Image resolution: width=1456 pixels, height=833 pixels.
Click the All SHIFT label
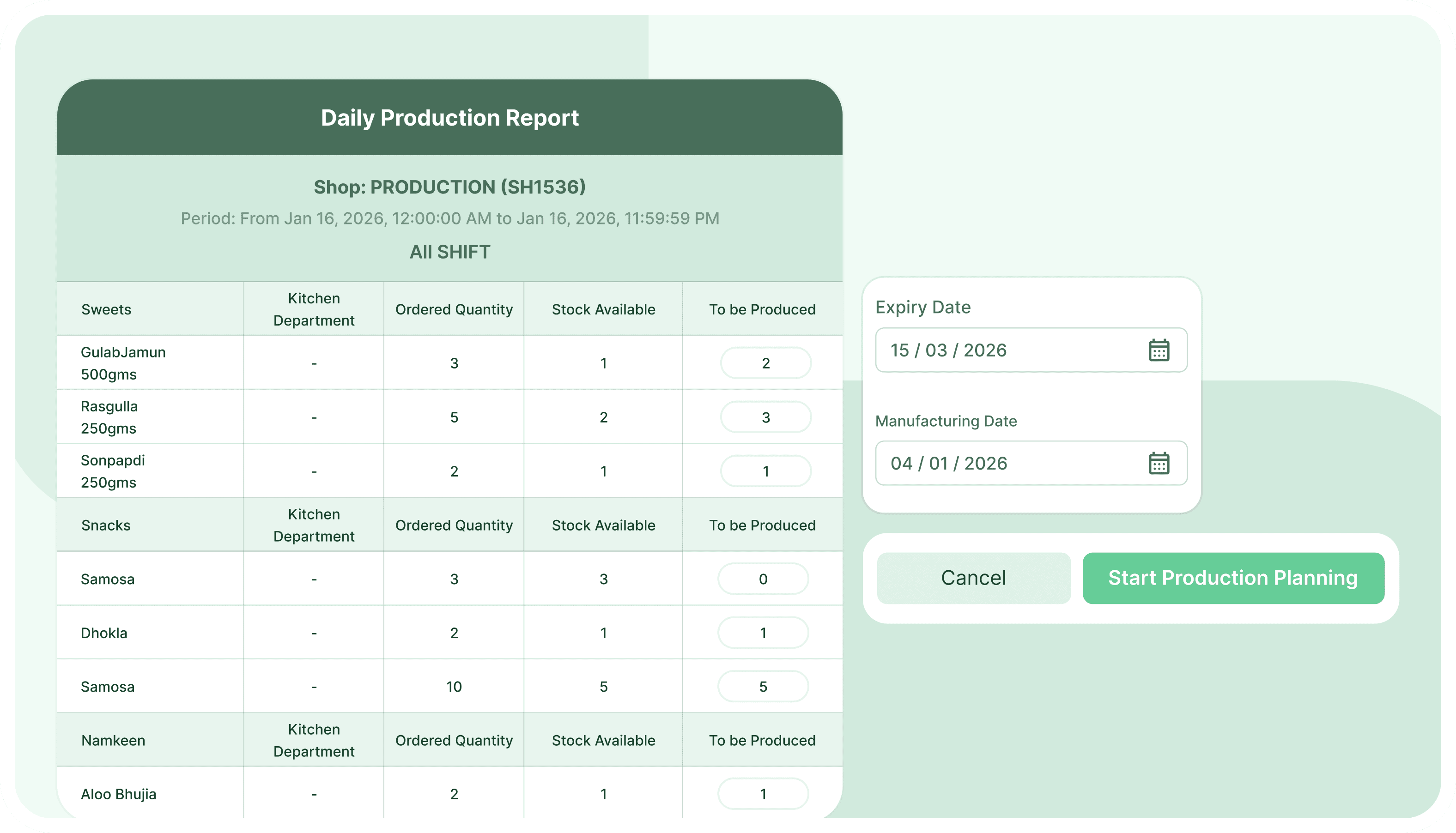coord(450,251)
